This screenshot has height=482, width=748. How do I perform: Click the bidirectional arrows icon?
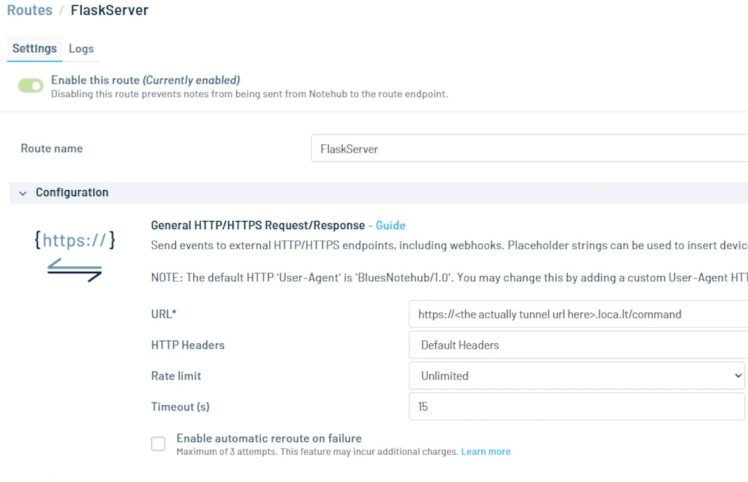(75, 269)
